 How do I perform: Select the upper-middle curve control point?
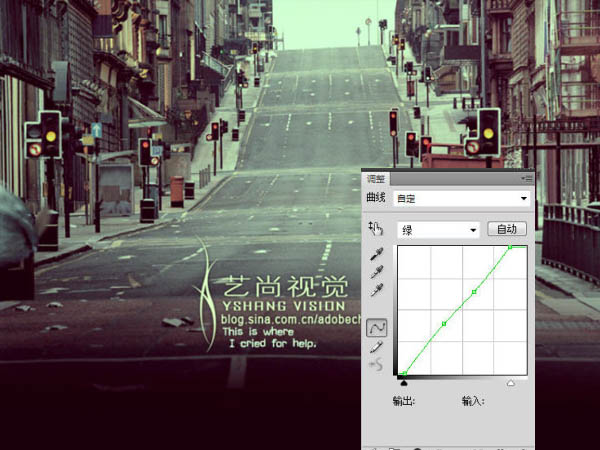point(474,292)
